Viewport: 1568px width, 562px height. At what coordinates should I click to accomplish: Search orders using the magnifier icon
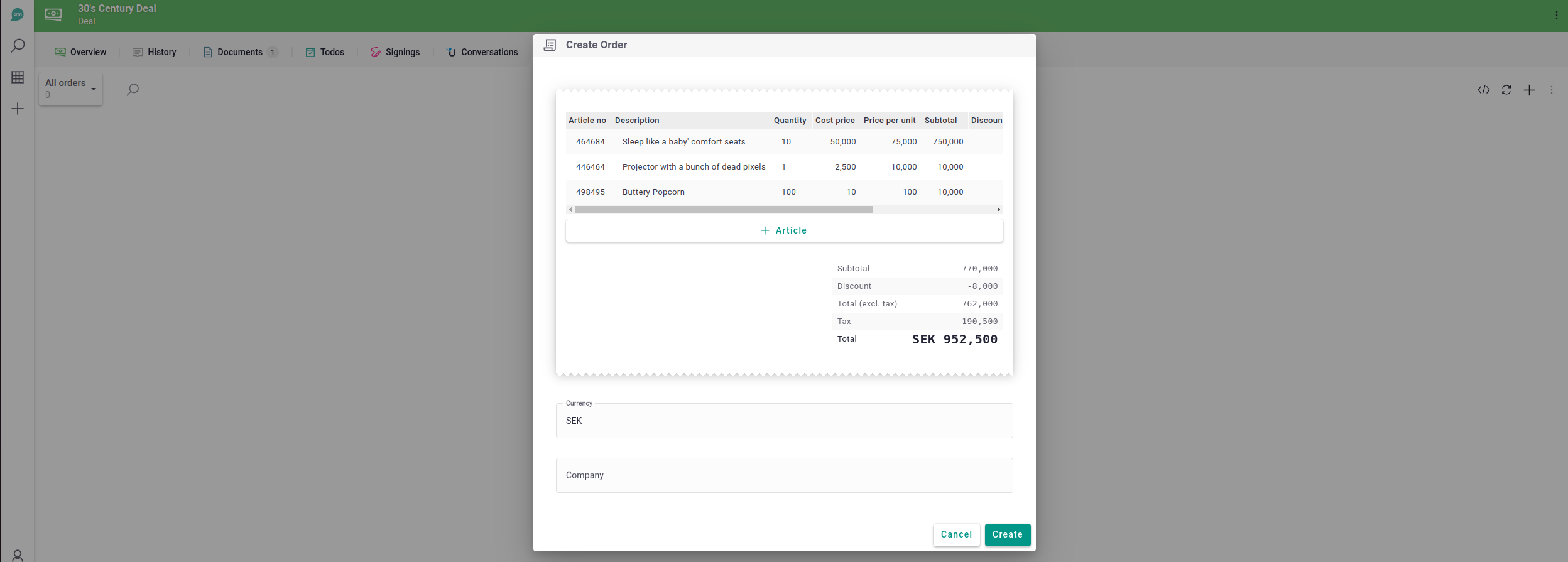[x=133, y=90]
